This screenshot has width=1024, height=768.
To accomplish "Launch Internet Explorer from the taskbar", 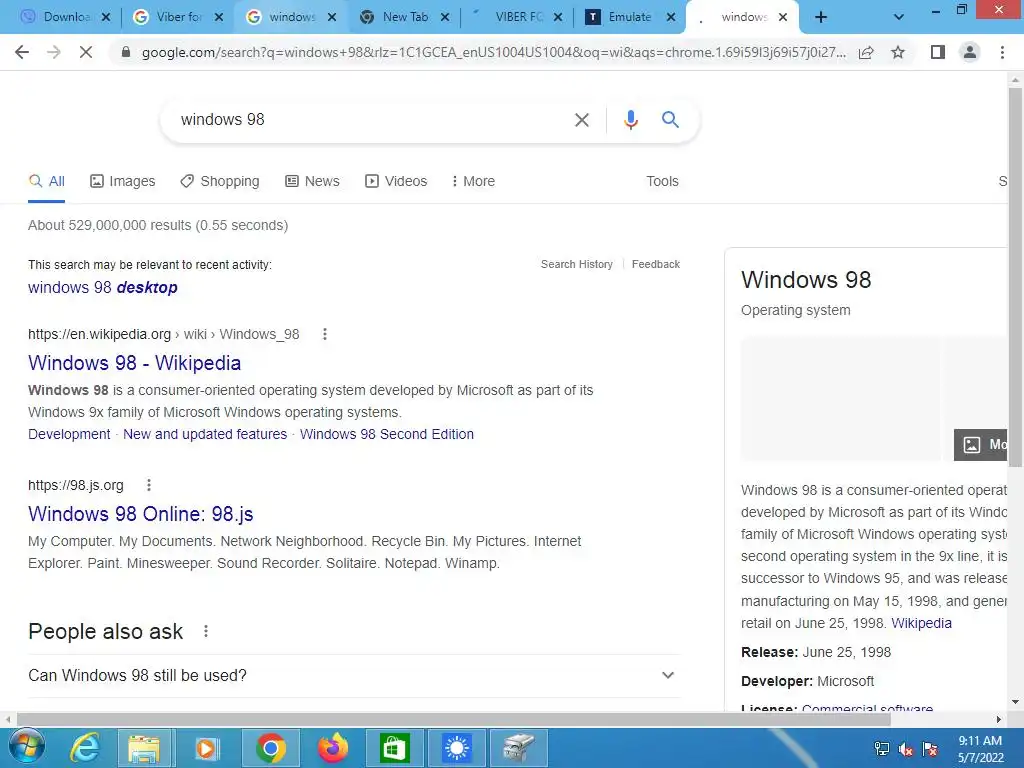I will pyautogui.click(x=86, y=748).
